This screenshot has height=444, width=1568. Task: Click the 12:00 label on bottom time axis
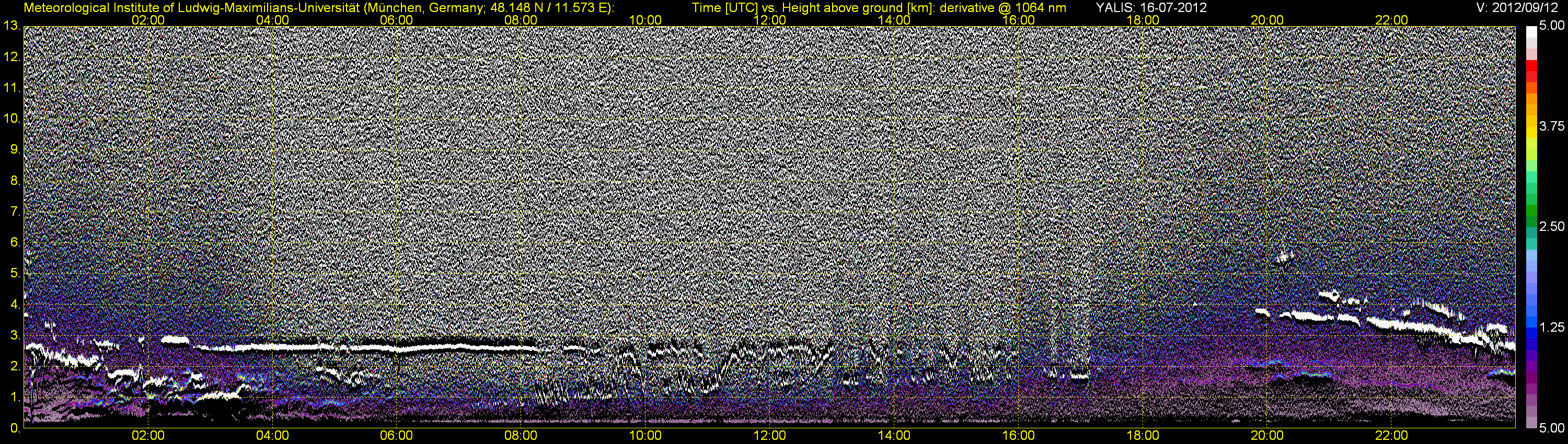click(769, 436)
